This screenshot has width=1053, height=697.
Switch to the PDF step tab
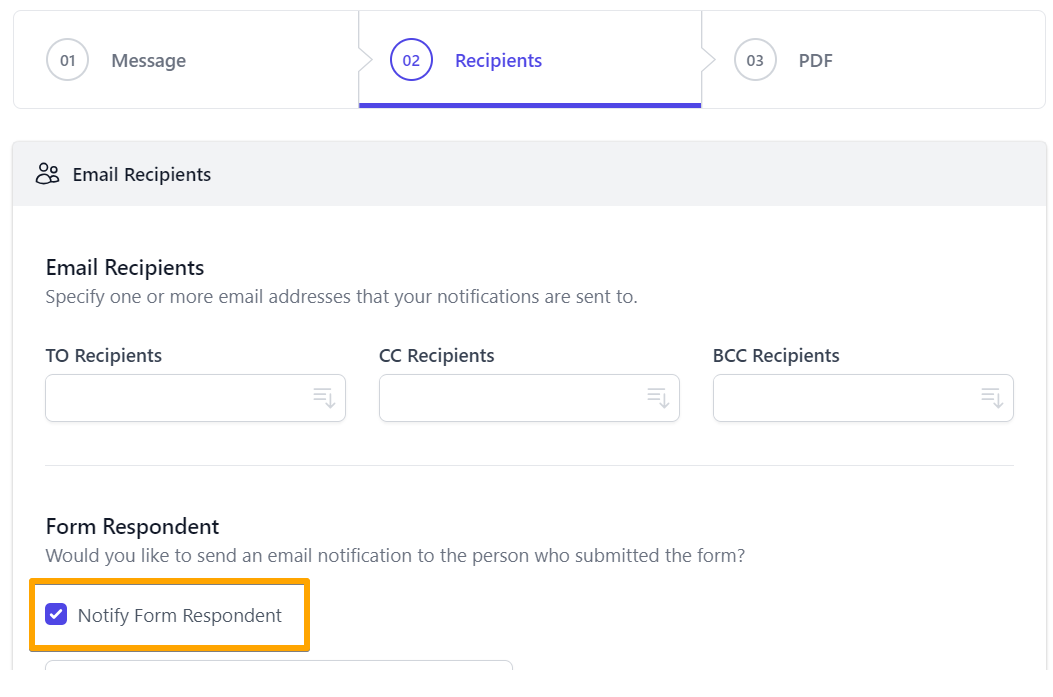pos(815,61)
